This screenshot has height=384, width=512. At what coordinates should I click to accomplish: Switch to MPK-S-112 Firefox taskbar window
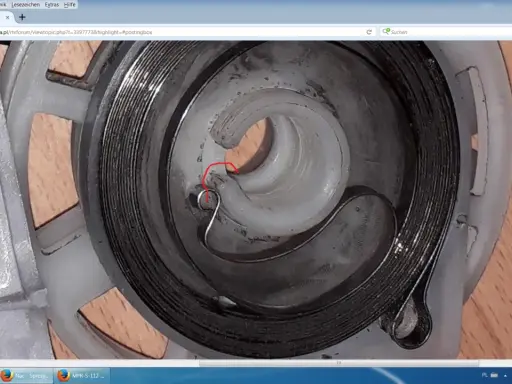pyautogui.click(x=82, y=376)
